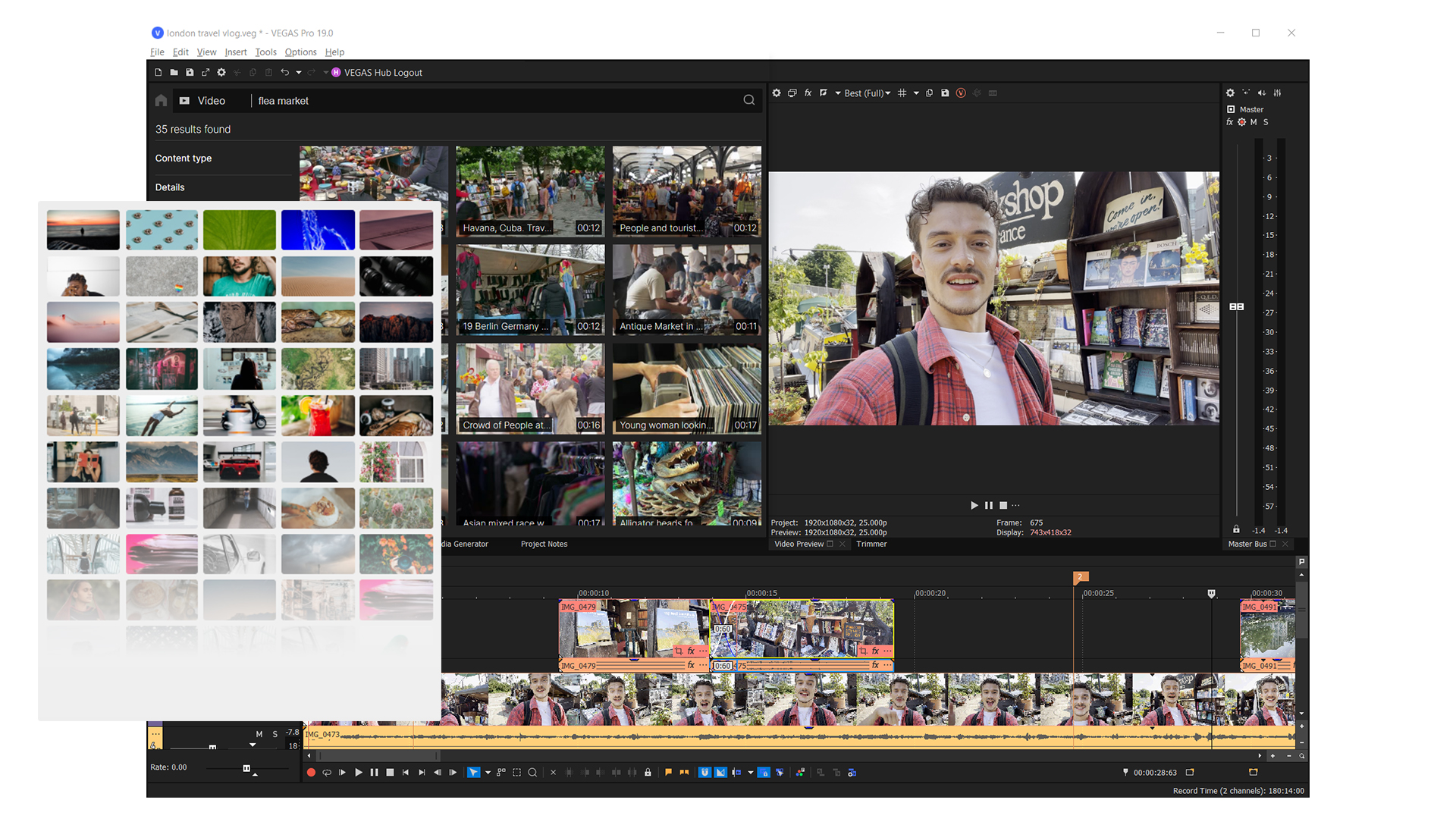Image resolution: width=1456 pixels, height=819 pixels.
Task: Open mixing console from Master Bus
Action: pos(1278,93)
